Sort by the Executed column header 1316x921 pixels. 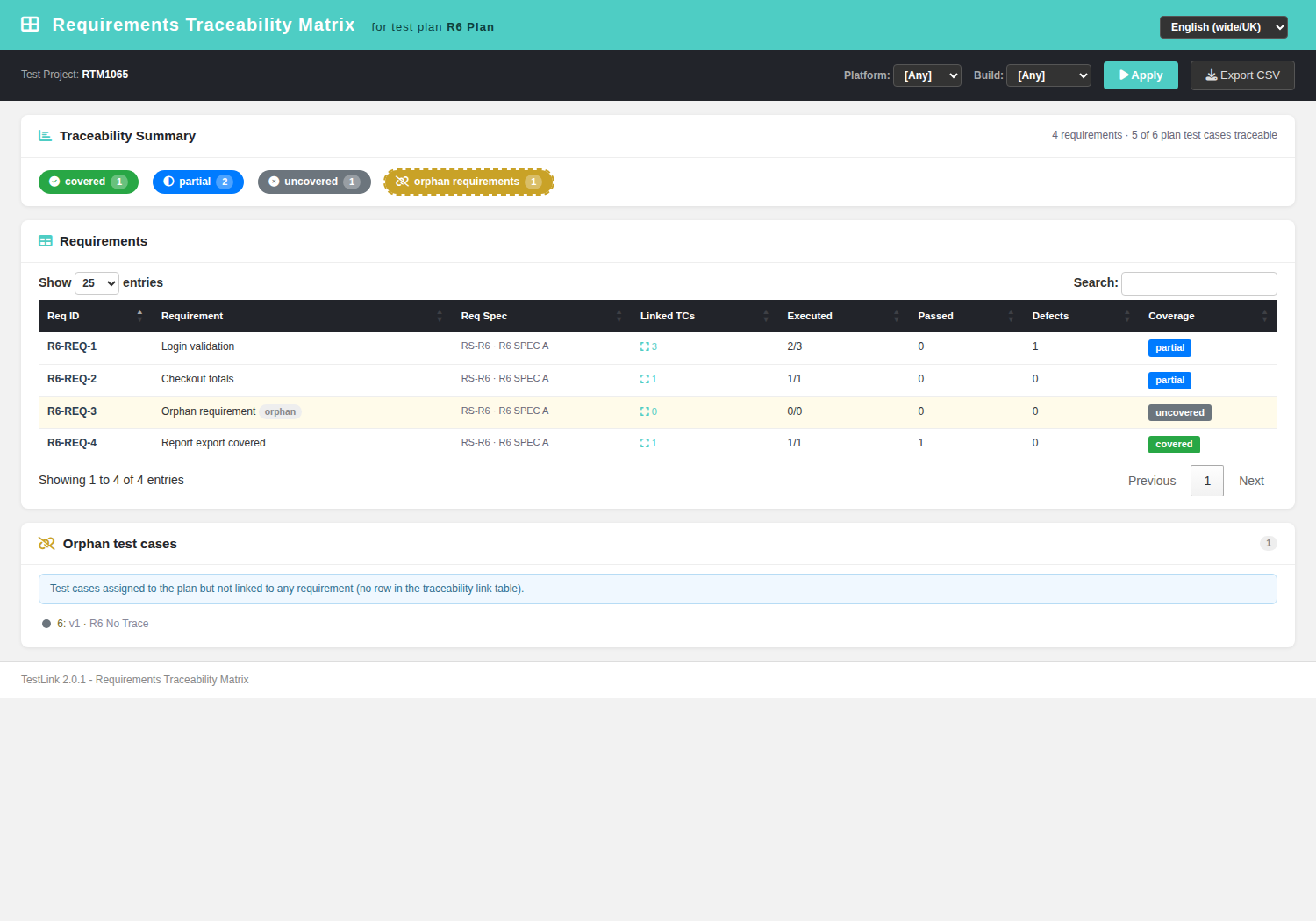843,316
